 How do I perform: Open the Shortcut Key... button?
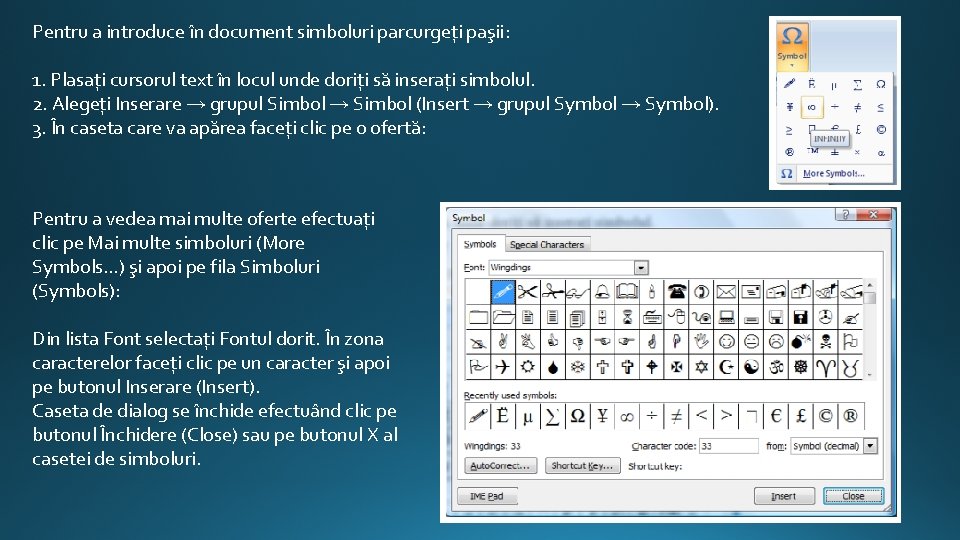point(582,466)
